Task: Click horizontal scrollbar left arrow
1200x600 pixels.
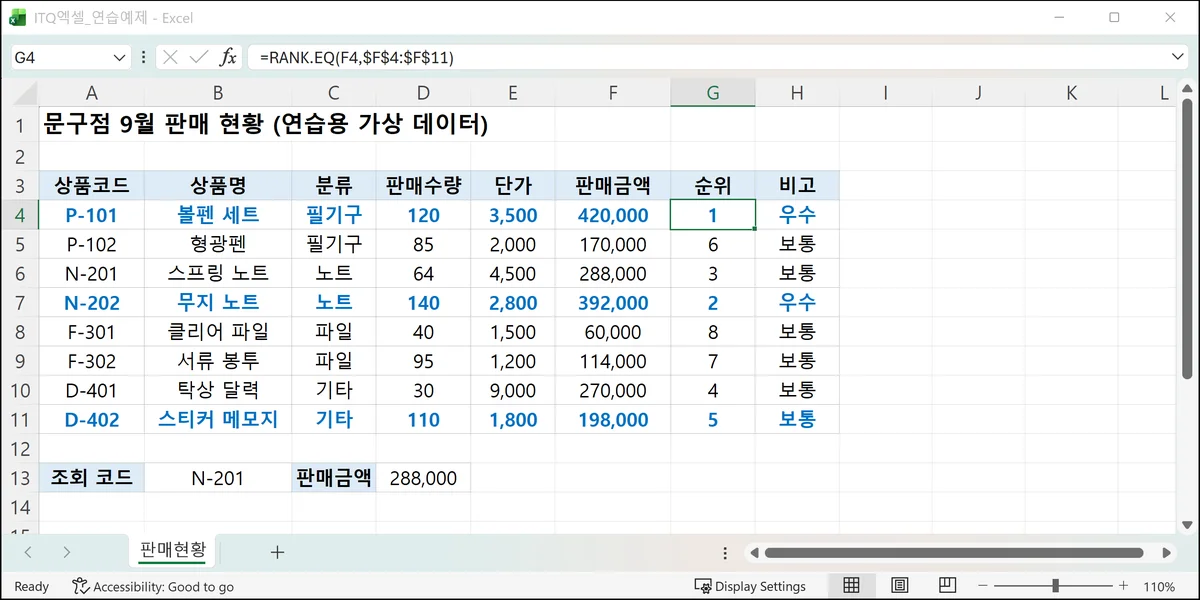Action: coord(755,552)
